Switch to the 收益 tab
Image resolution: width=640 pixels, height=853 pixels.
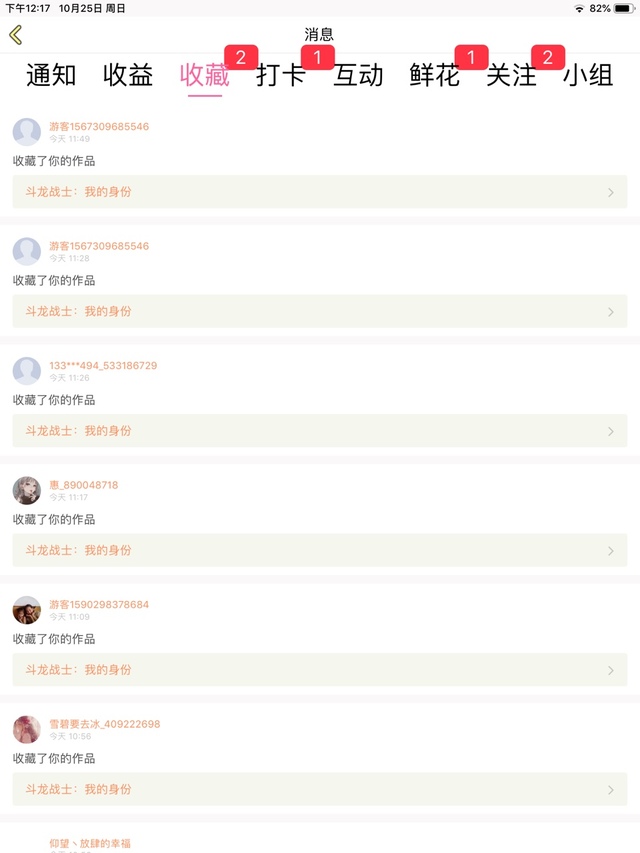coord(128,75)
